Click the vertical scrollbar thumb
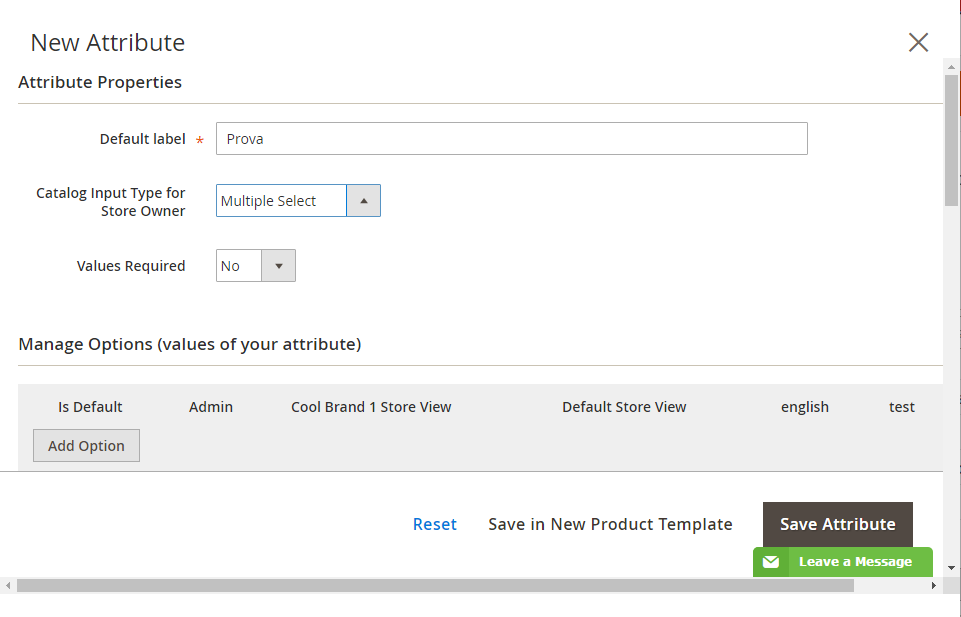This screenshot has width=961, height=617. (x=951, y=140)
